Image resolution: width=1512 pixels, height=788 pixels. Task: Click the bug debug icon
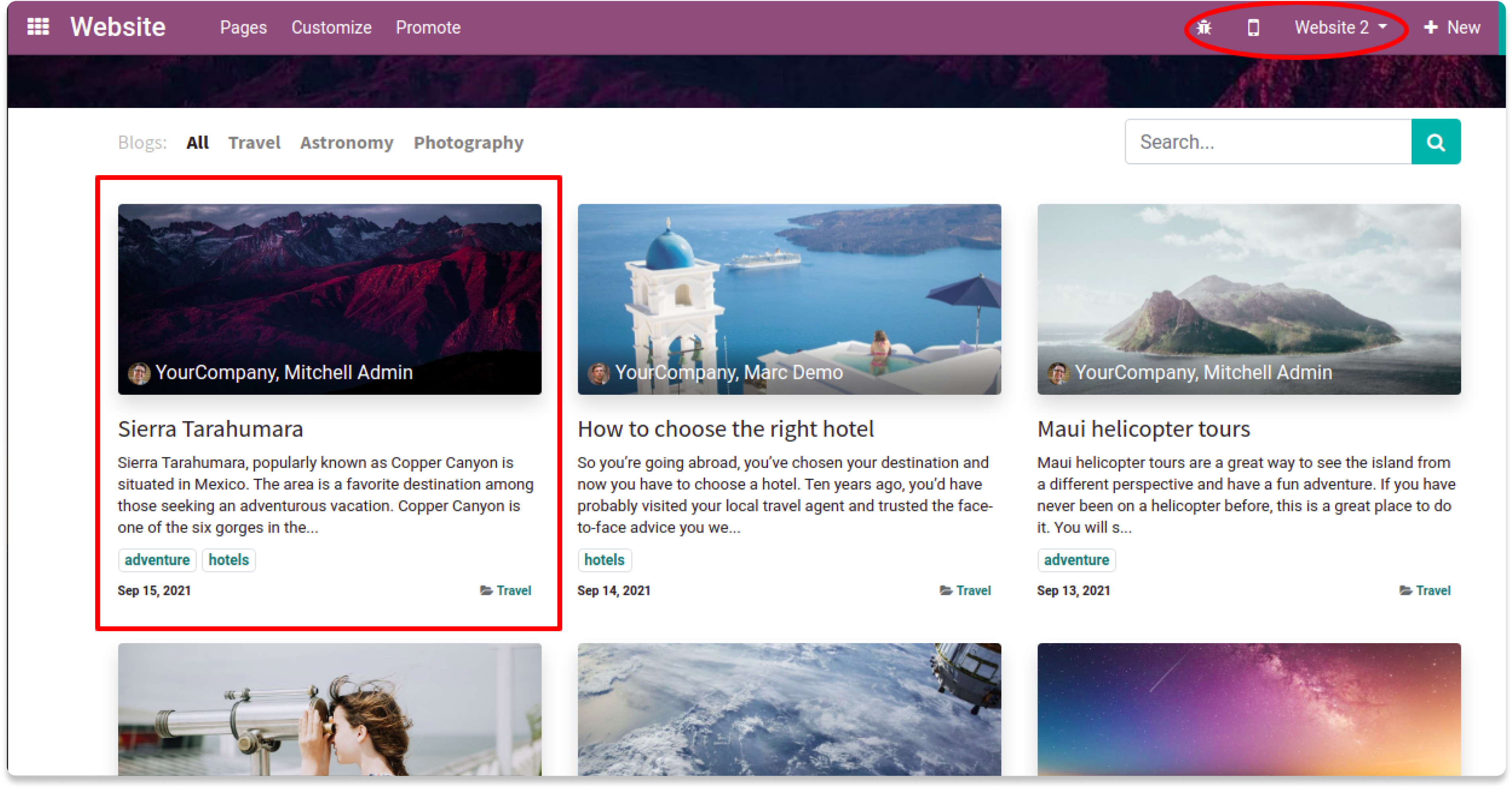click(1203, 27)
